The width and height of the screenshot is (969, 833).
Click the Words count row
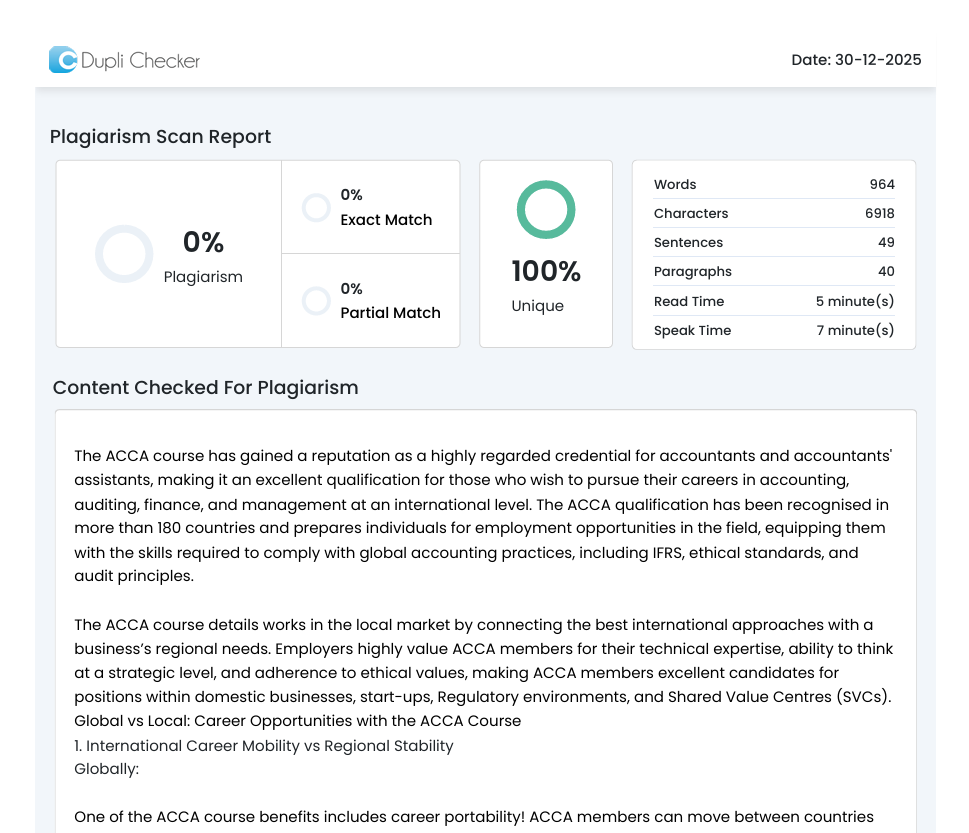pyautogui.click(x=773, y=185)
